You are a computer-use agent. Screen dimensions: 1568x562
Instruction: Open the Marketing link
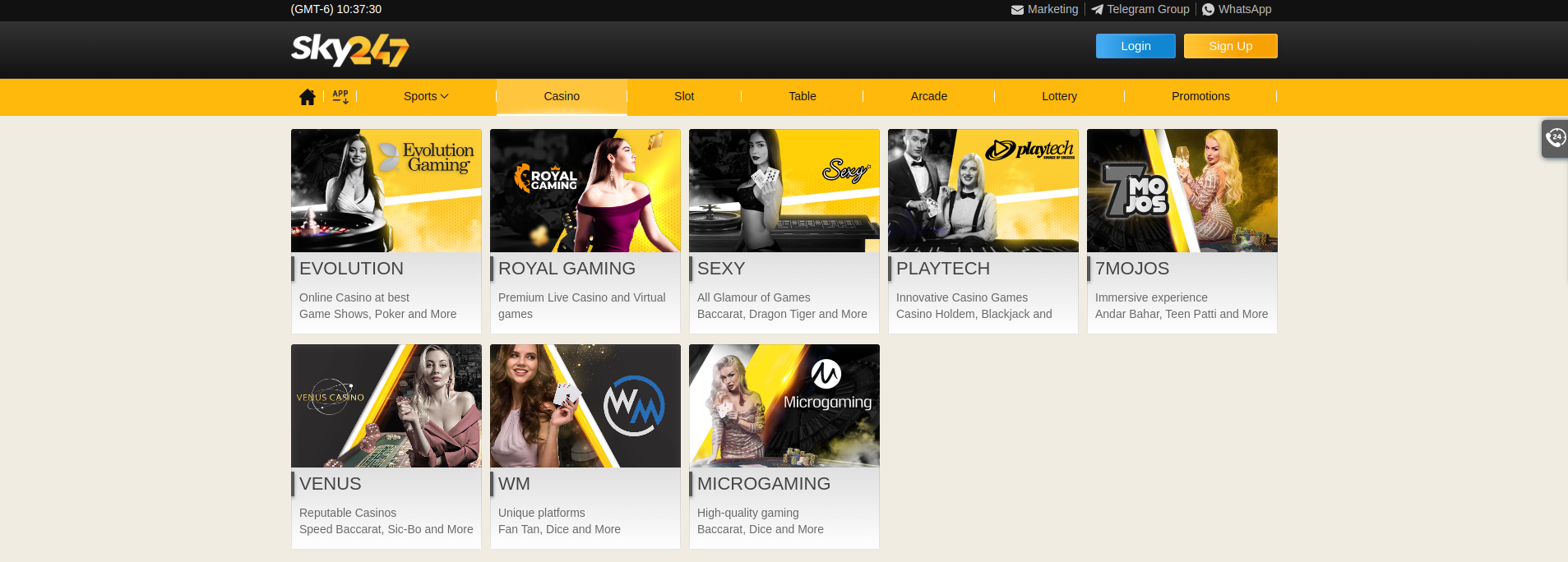(1052, 9)
